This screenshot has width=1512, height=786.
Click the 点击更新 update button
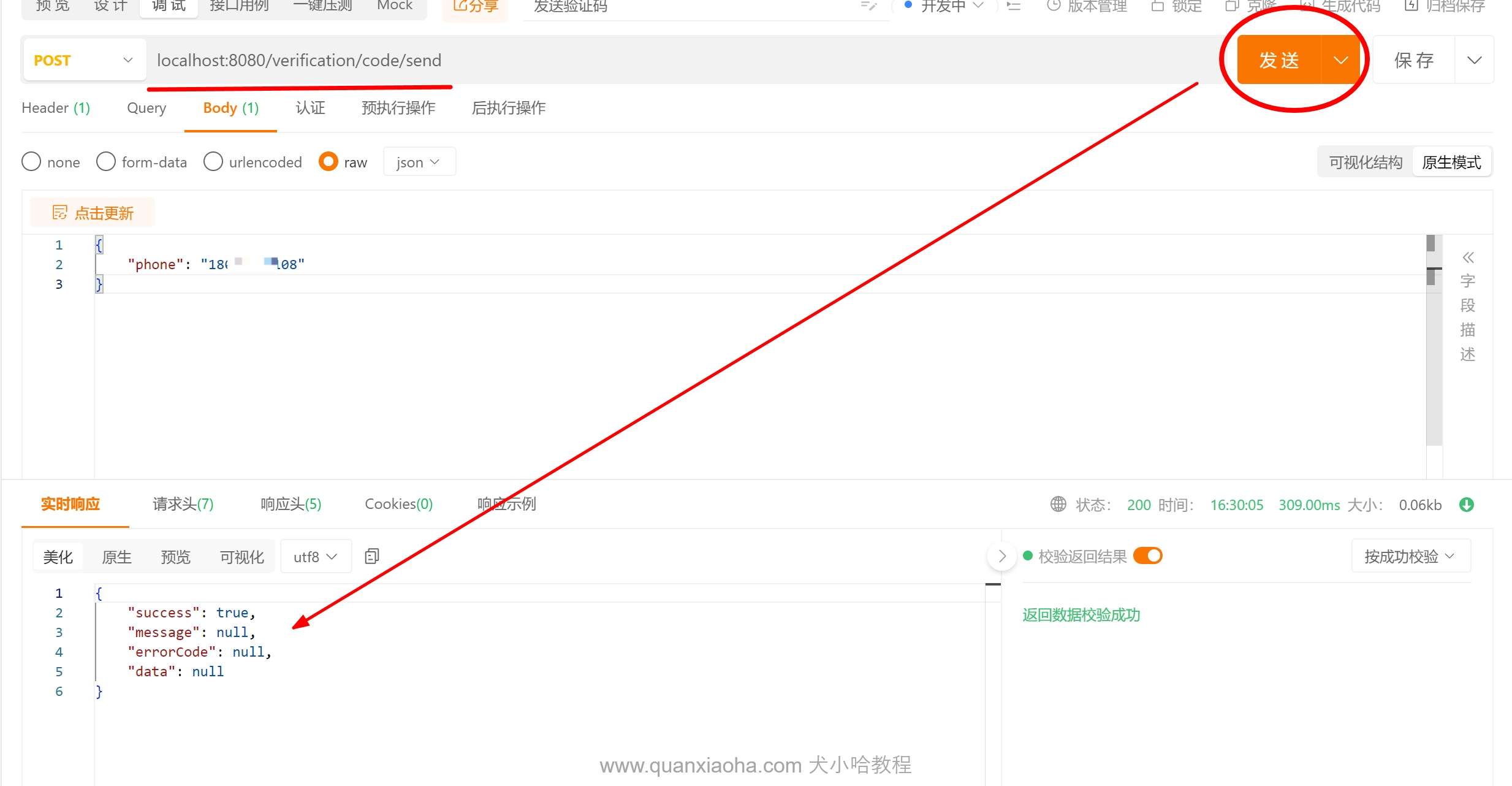pos(93,213)
